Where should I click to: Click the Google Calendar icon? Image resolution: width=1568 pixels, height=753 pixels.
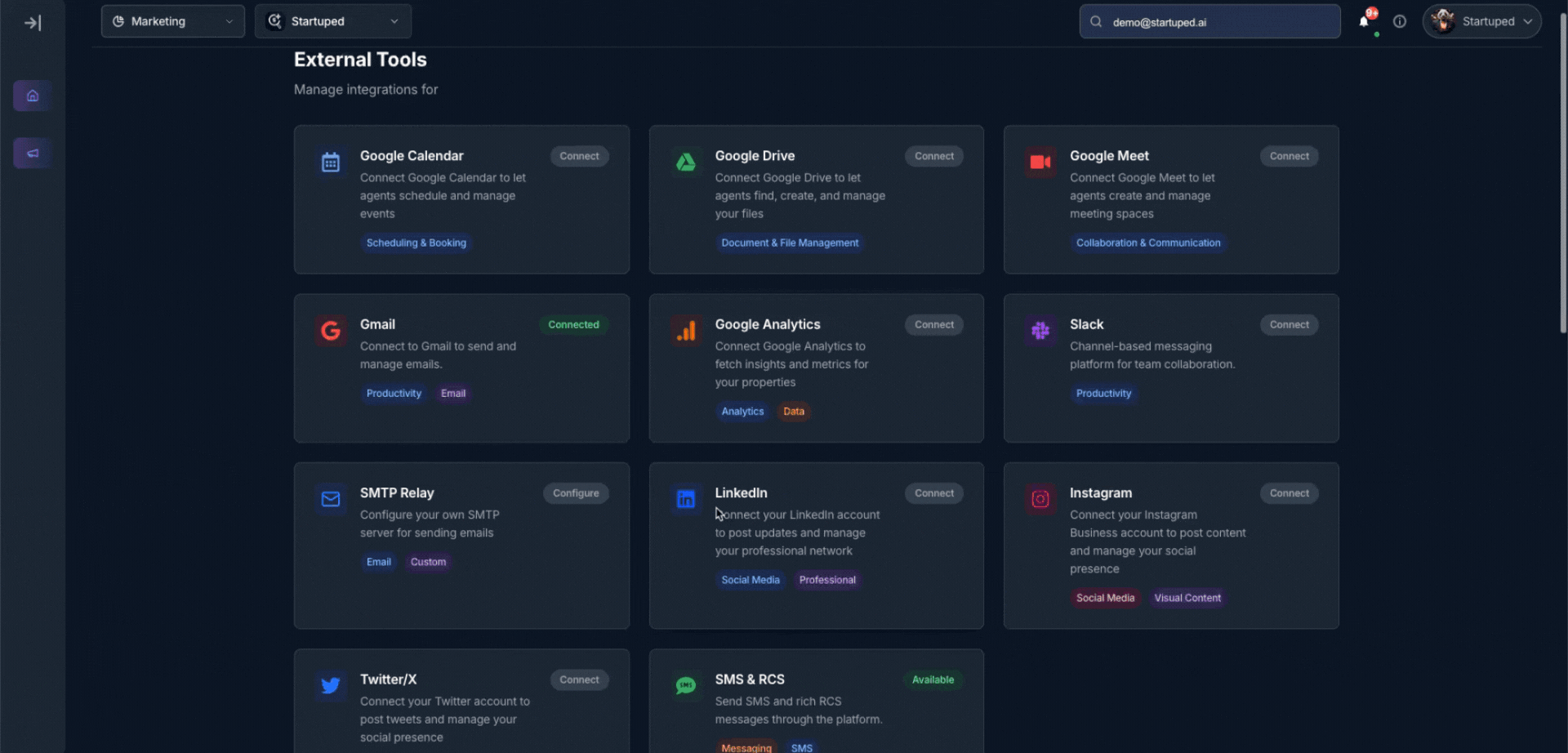tap(330, 162)
